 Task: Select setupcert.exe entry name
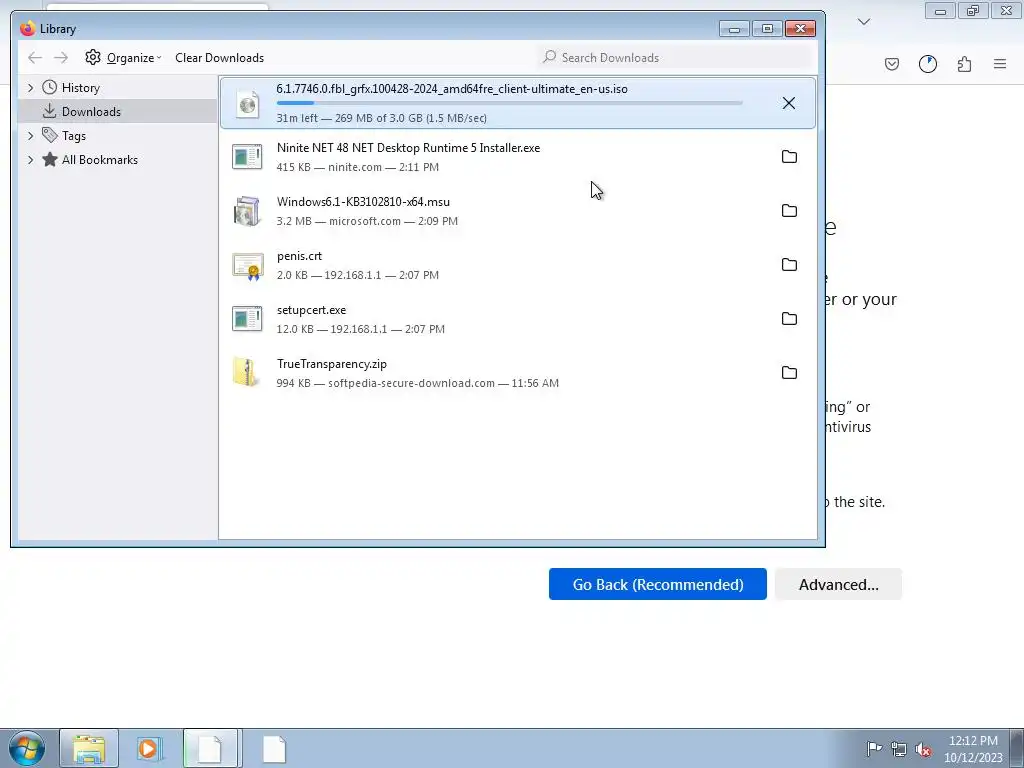click(312, 310)
